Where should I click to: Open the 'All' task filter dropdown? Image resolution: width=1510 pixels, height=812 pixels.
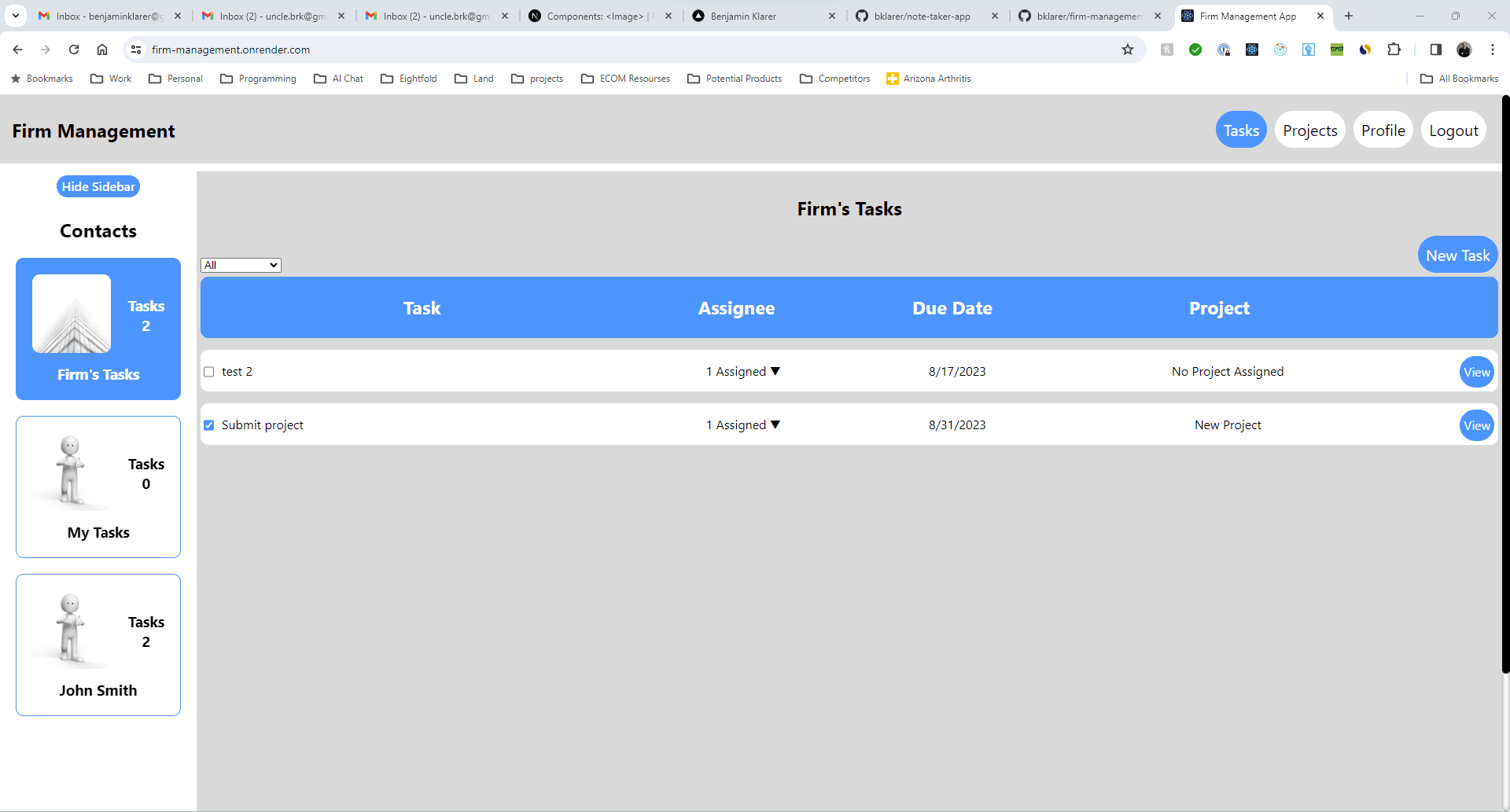click(x=241, y=266)
